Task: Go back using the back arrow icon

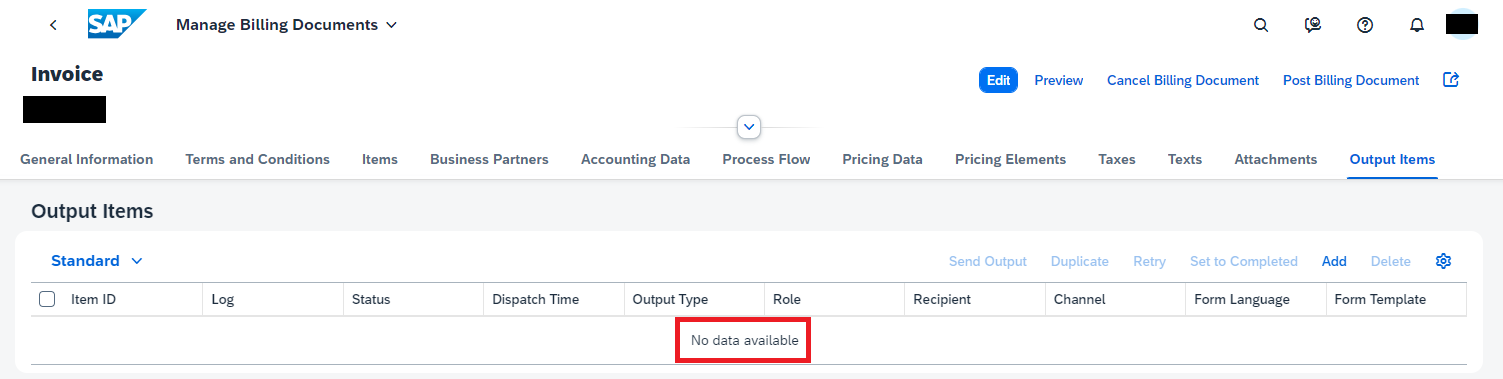Action: 53,25
